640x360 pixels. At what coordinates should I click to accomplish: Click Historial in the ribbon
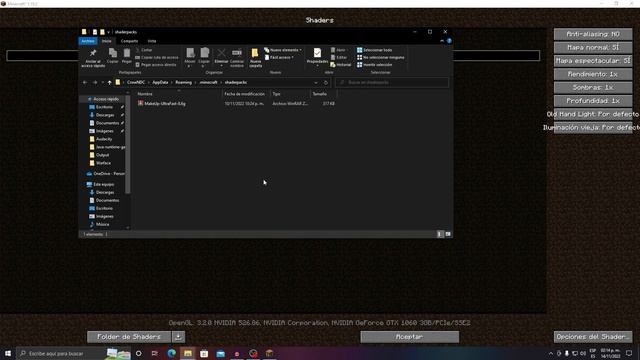[x=340, y=64]
